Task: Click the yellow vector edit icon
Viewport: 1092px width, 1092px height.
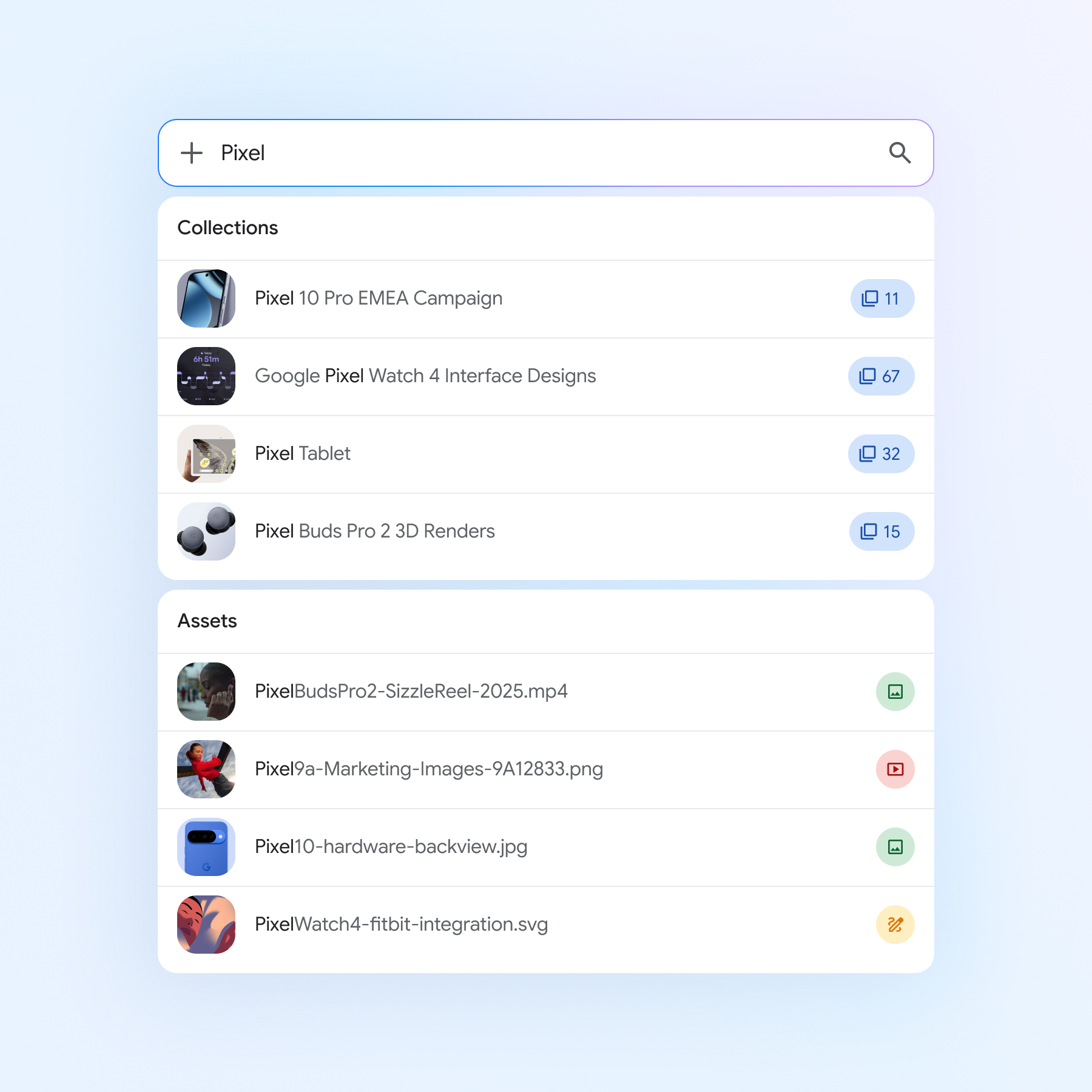Action: 895,925
